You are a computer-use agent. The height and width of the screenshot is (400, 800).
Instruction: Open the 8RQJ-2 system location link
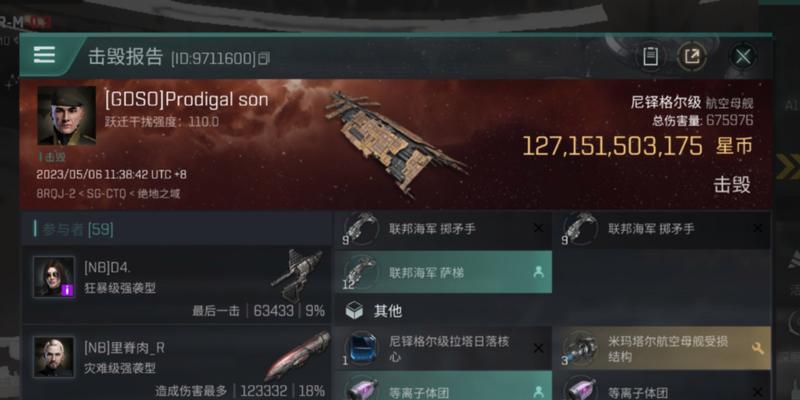tap(55, 194)
